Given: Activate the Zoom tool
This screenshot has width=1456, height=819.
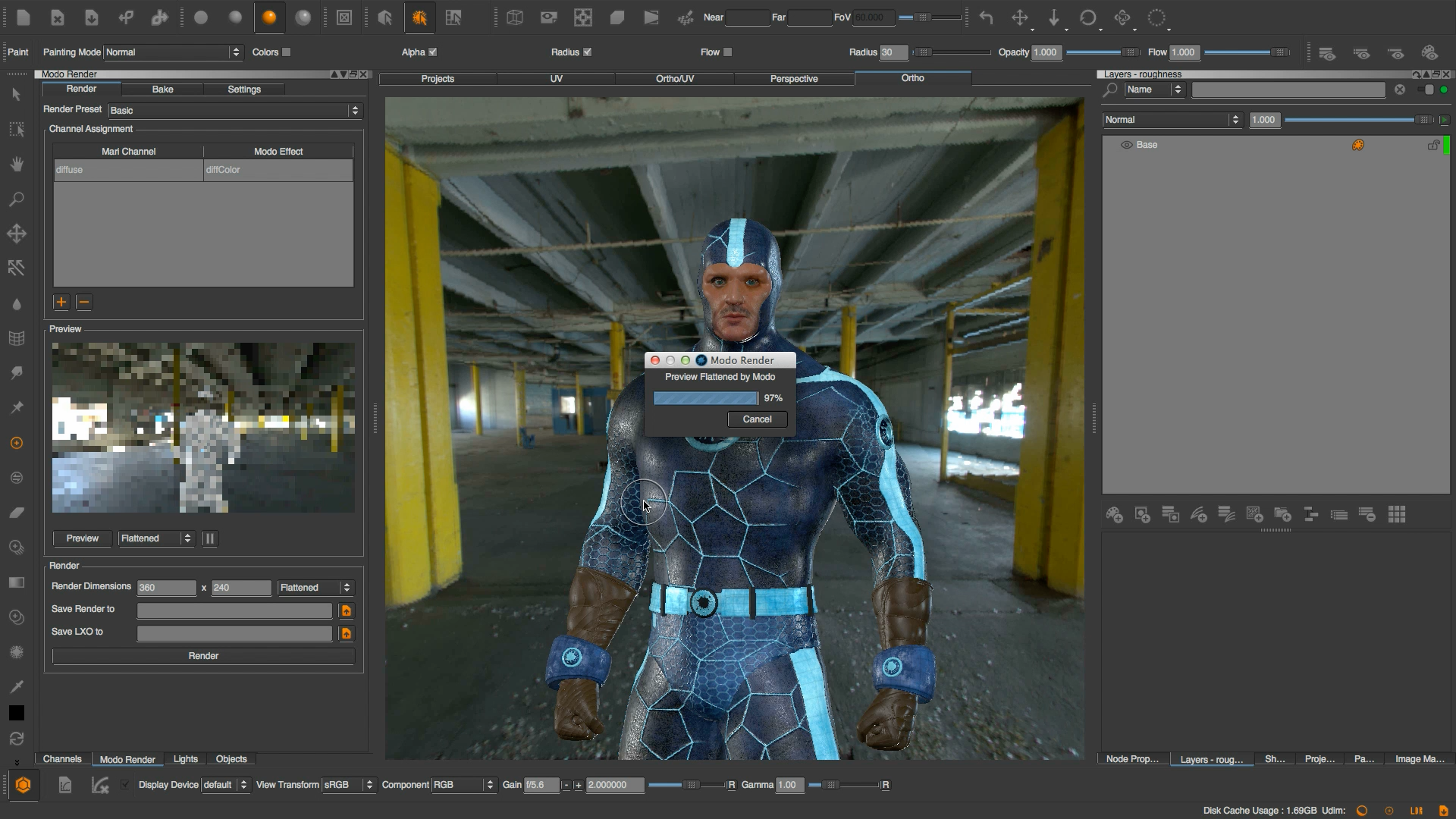Looking at the screenshot, I should [16, 199].
